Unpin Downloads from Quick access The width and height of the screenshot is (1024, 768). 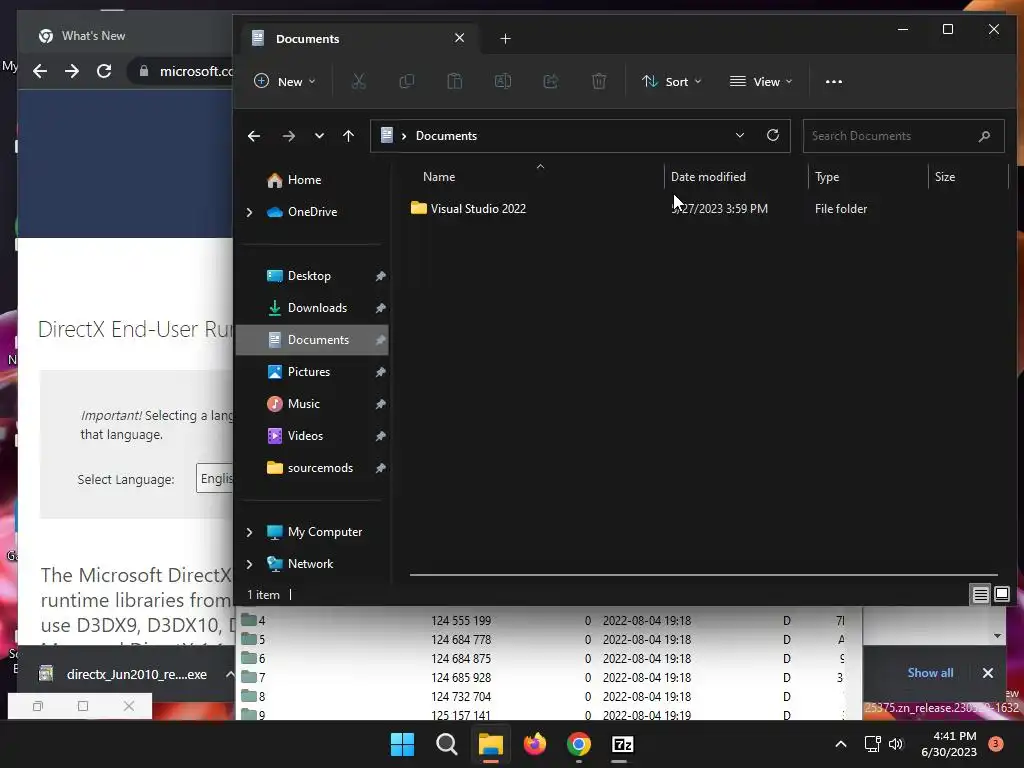(x=380, y=308)
